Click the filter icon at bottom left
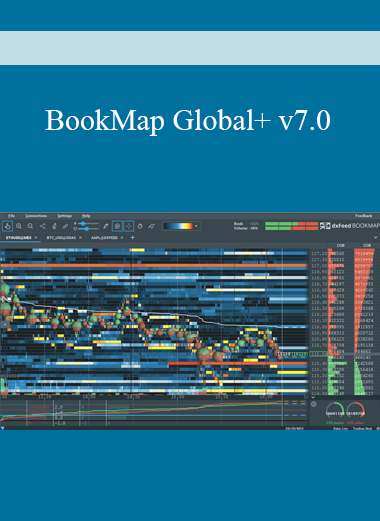The image size is (380, 521). point(3,428)
